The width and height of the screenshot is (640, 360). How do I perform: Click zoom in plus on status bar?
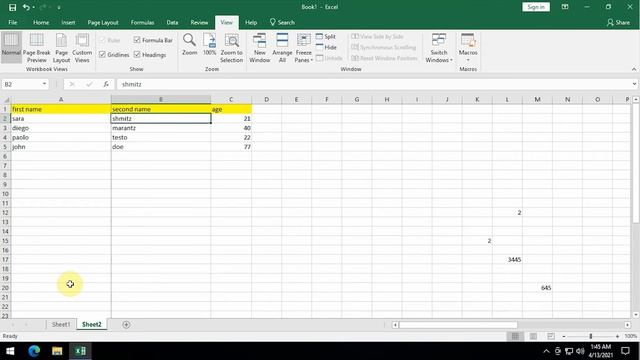point(617,336)
